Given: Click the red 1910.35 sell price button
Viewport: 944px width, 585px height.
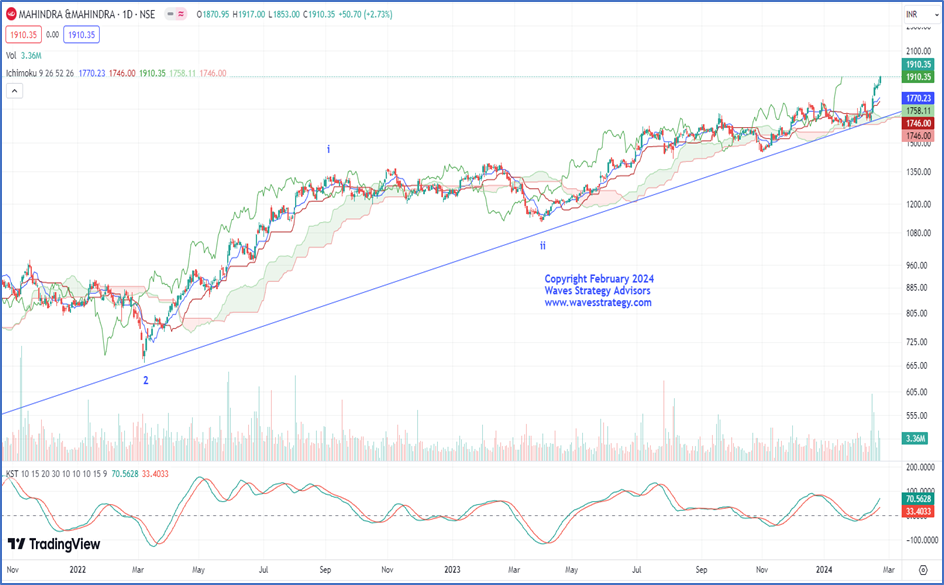Looking at the screenshot, I should tap(23, 35).
